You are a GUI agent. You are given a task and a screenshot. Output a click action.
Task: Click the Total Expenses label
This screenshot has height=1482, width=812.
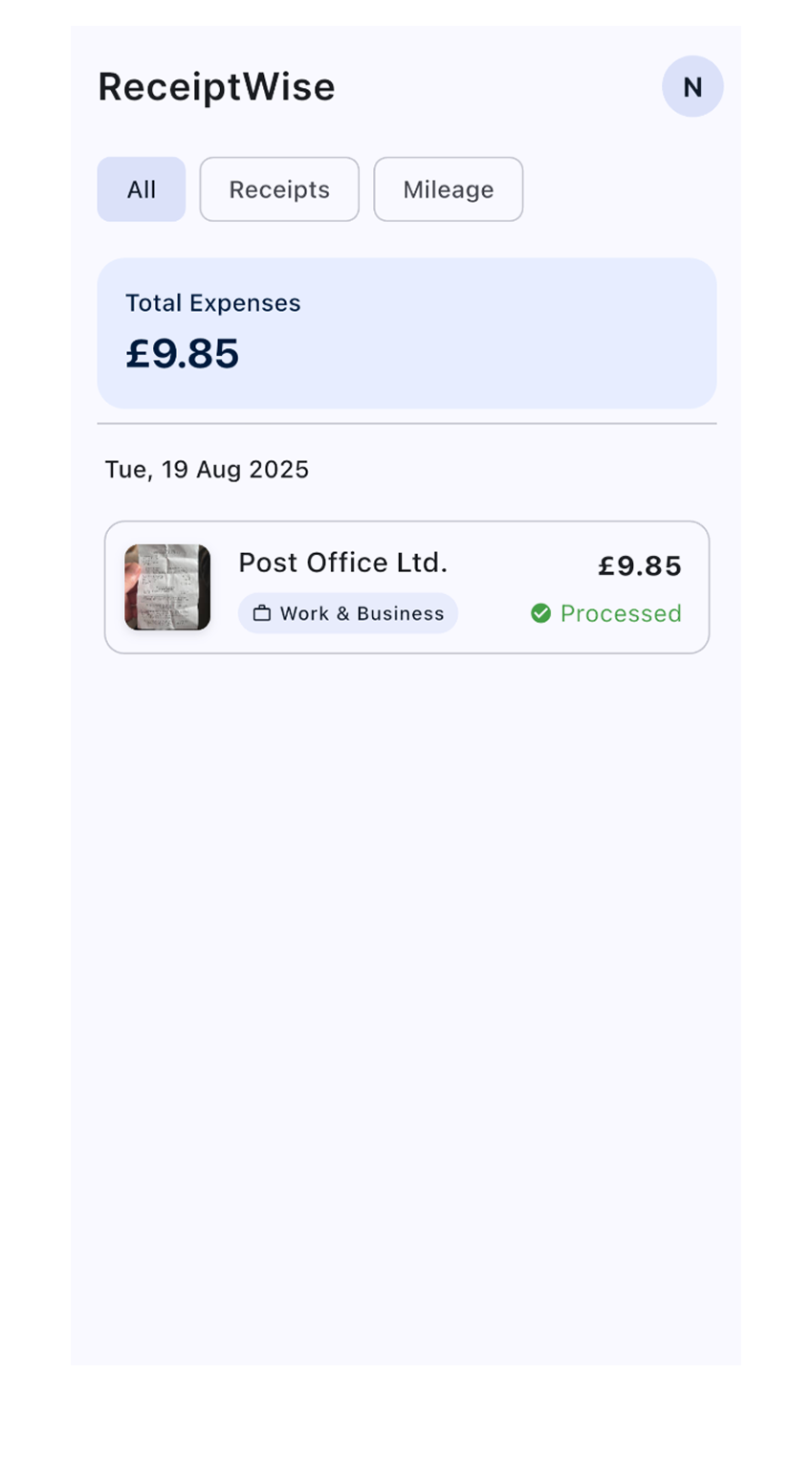212,303
